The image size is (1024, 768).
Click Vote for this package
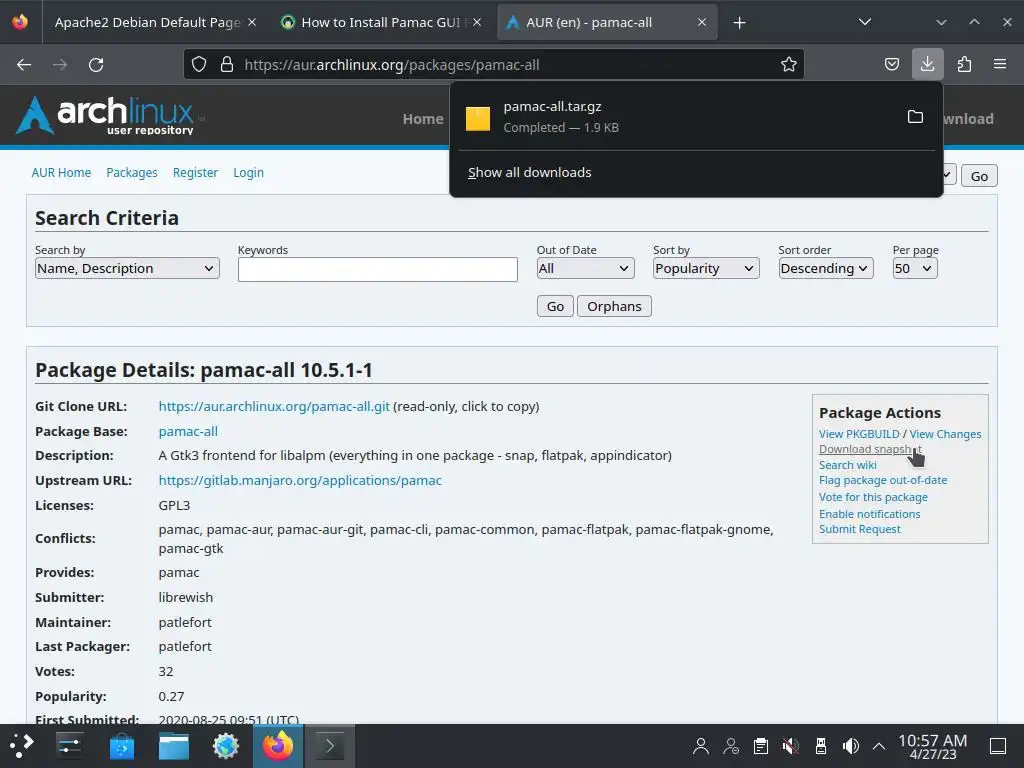(873, 497)
